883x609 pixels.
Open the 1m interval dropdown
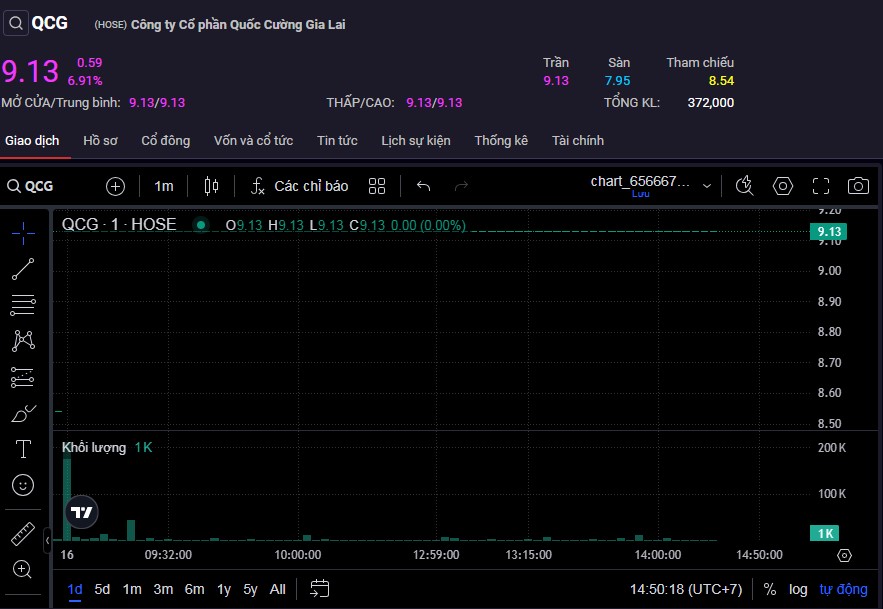[164, 186]
